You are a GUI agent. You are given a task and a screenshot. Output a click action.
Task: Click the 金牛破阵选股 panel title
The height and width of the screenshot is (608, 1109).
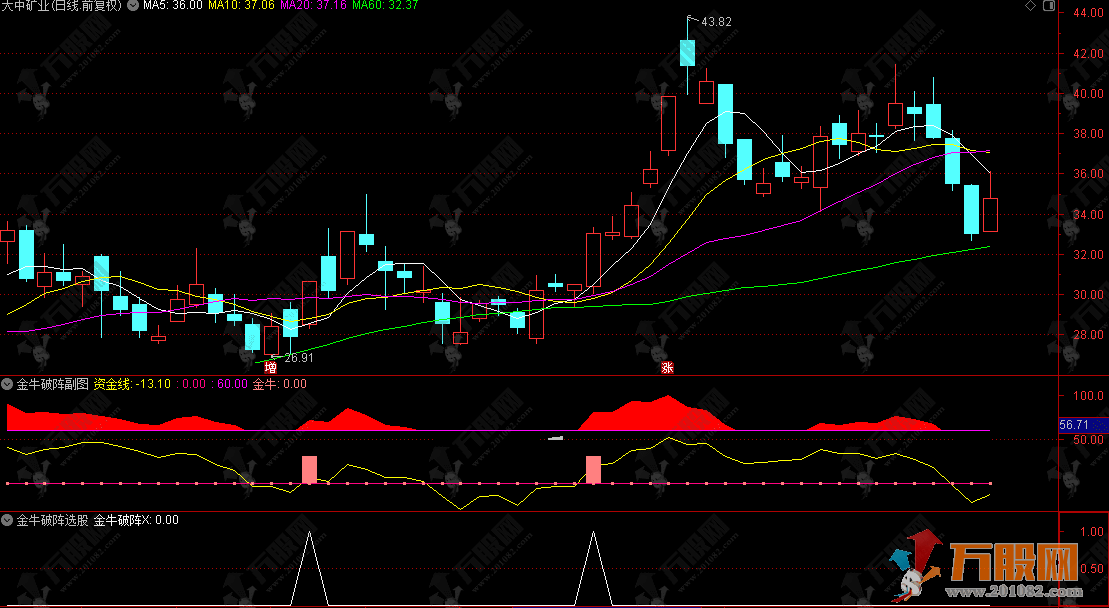click(52, 520)
